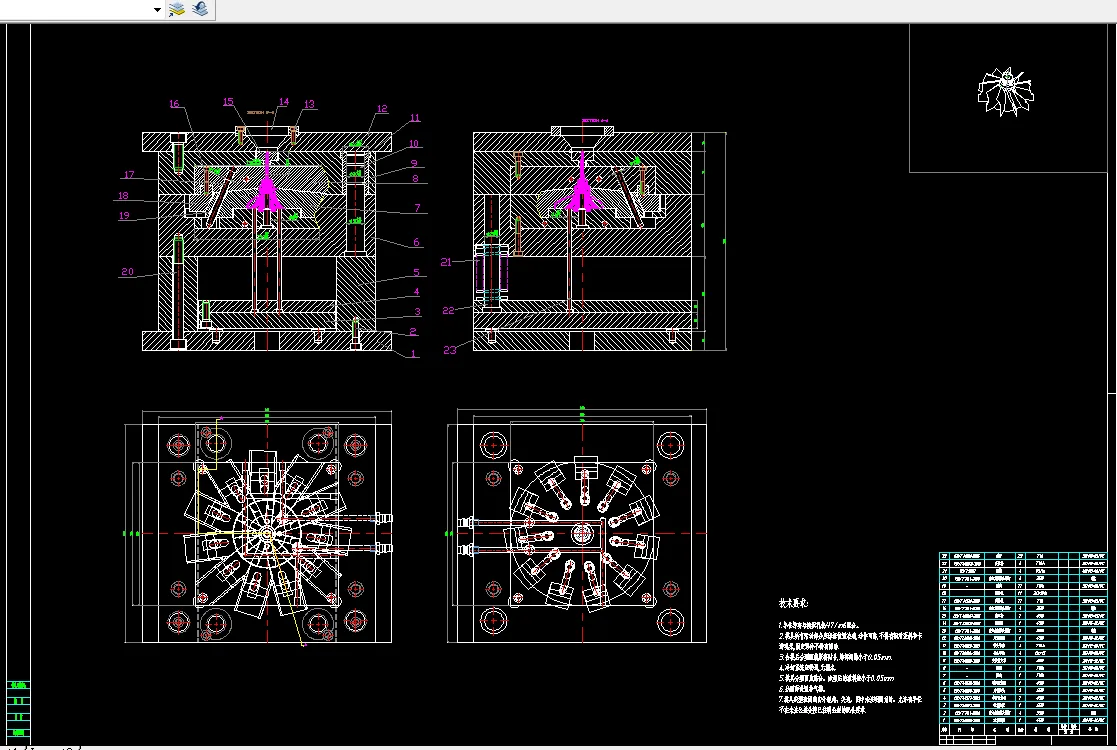
Task: Select part balloon label 23
Action: [450, 350]
